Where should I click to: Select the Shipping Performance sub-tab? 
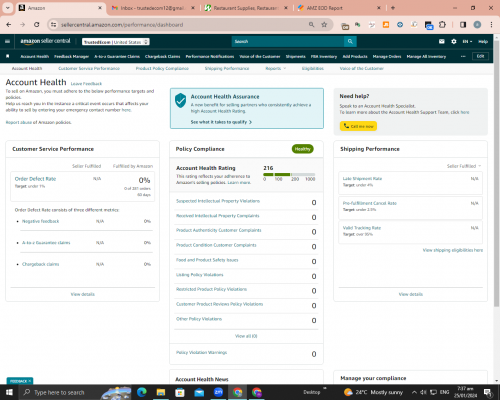tap(227, 68)
